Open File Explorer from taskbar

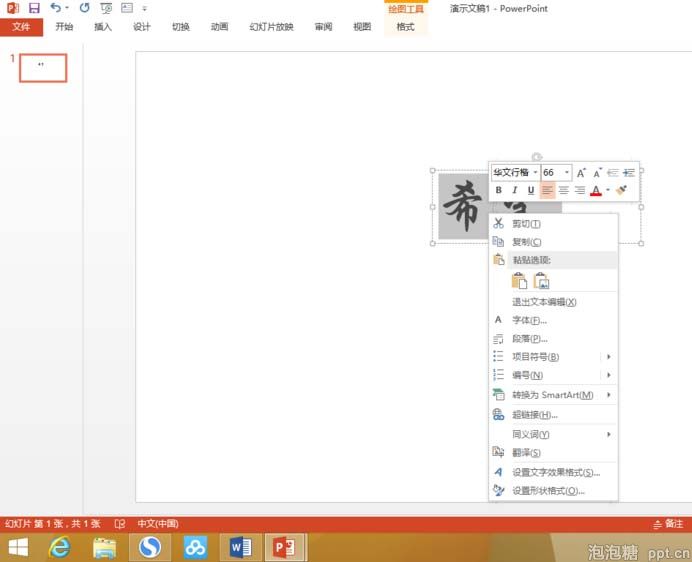point(105,548)
